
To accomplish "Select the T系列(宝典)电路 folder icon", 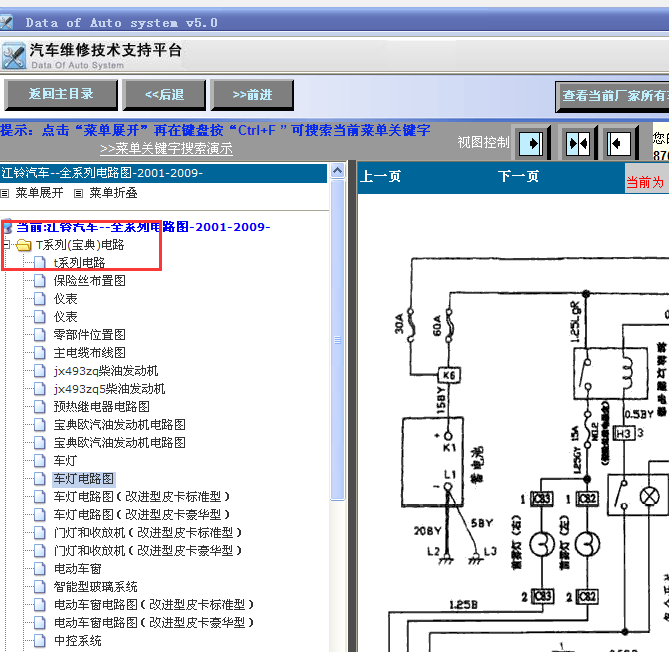I will coord(23,245).
